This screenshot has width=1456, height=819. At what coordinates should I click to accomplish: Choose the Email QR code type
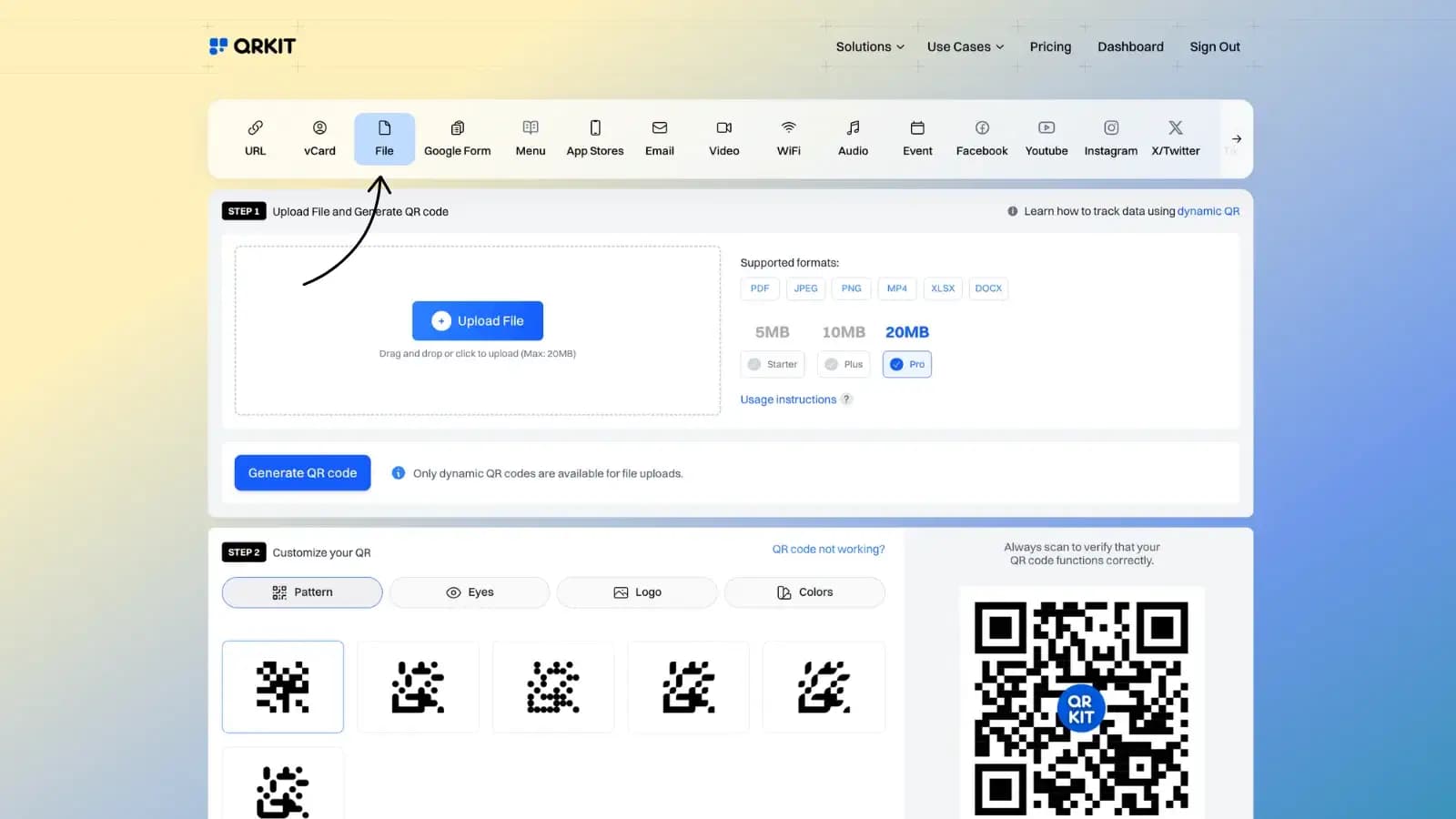[x=659, y=137]
